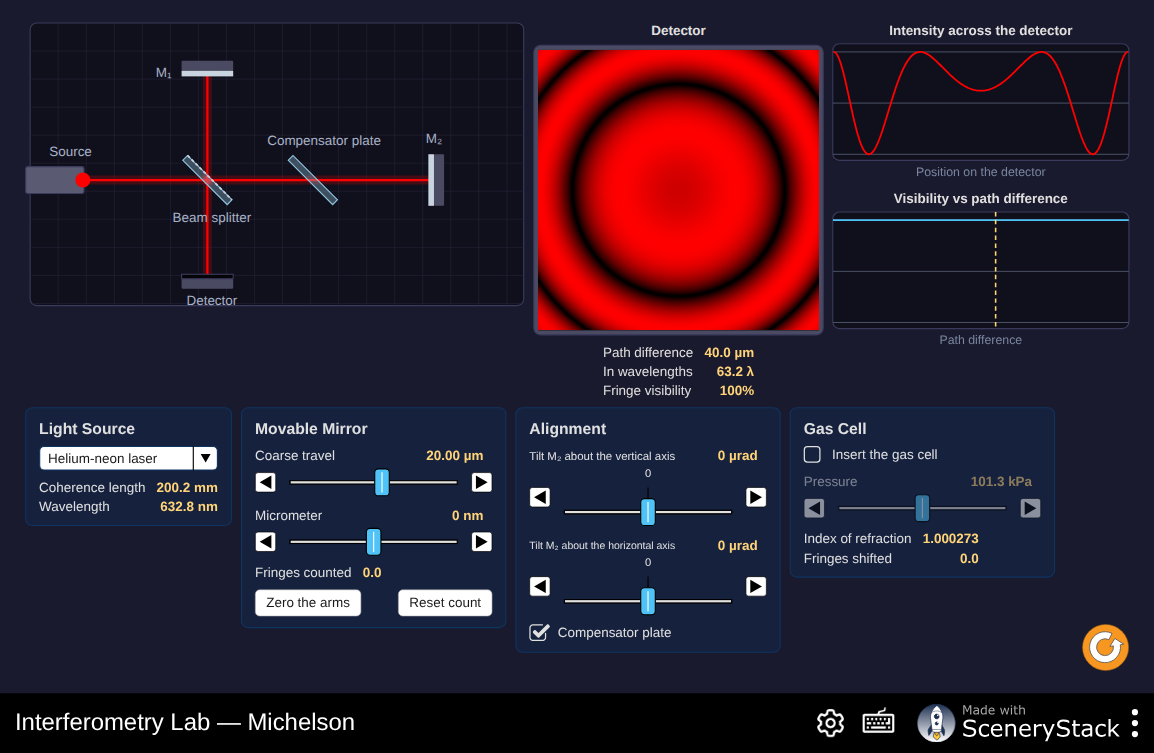Click the detector fringe pattern display
This screenshot has height=753, width=1154.
678,190
